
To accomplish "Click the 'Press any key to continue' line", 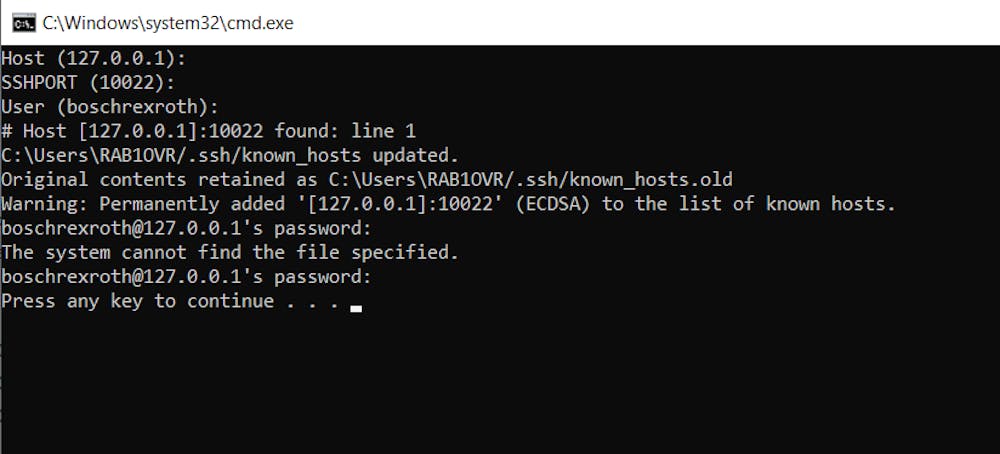I will [170, 301].
